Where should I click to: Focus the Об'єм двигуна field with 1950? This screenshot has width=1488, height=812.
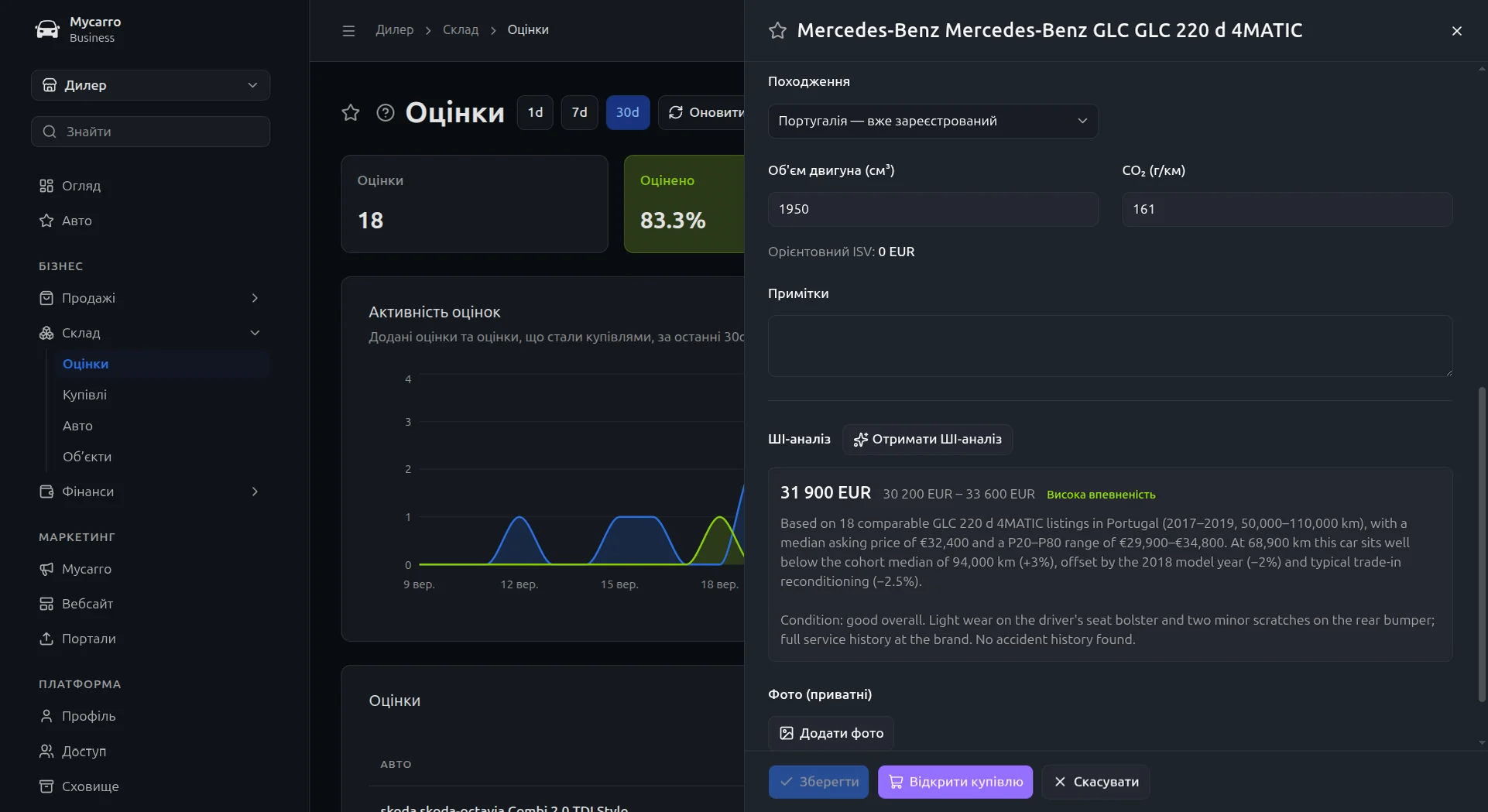[x=933, y=209]
